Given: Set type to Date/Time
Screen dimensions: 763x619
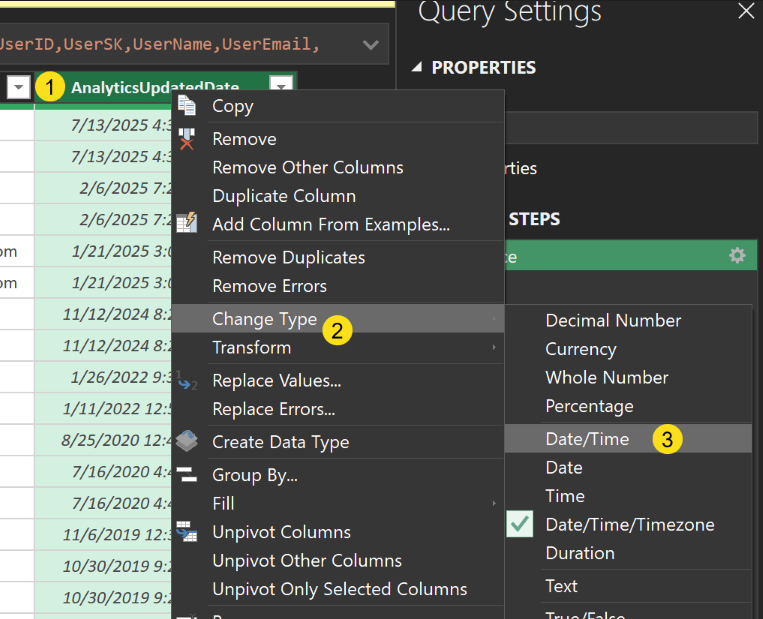Looking at the screenshot, I should point(628,438).
